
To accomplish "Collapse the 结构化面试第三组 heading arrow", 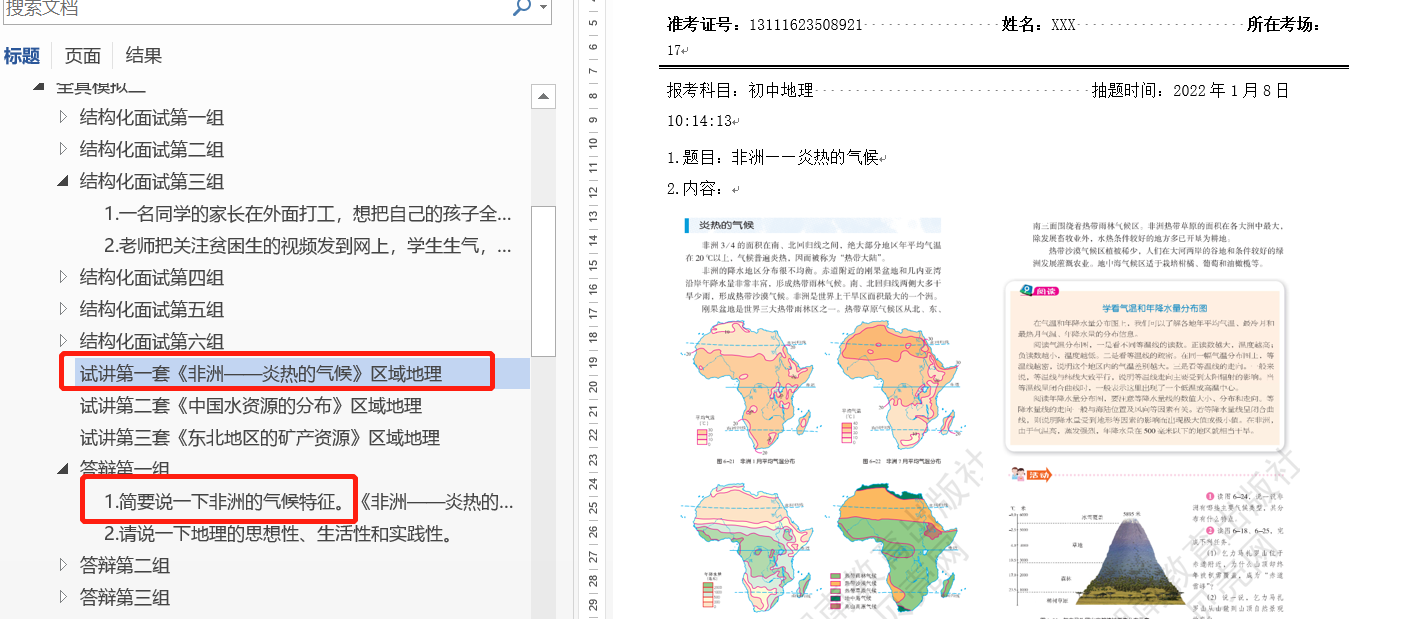I will 64,182.
